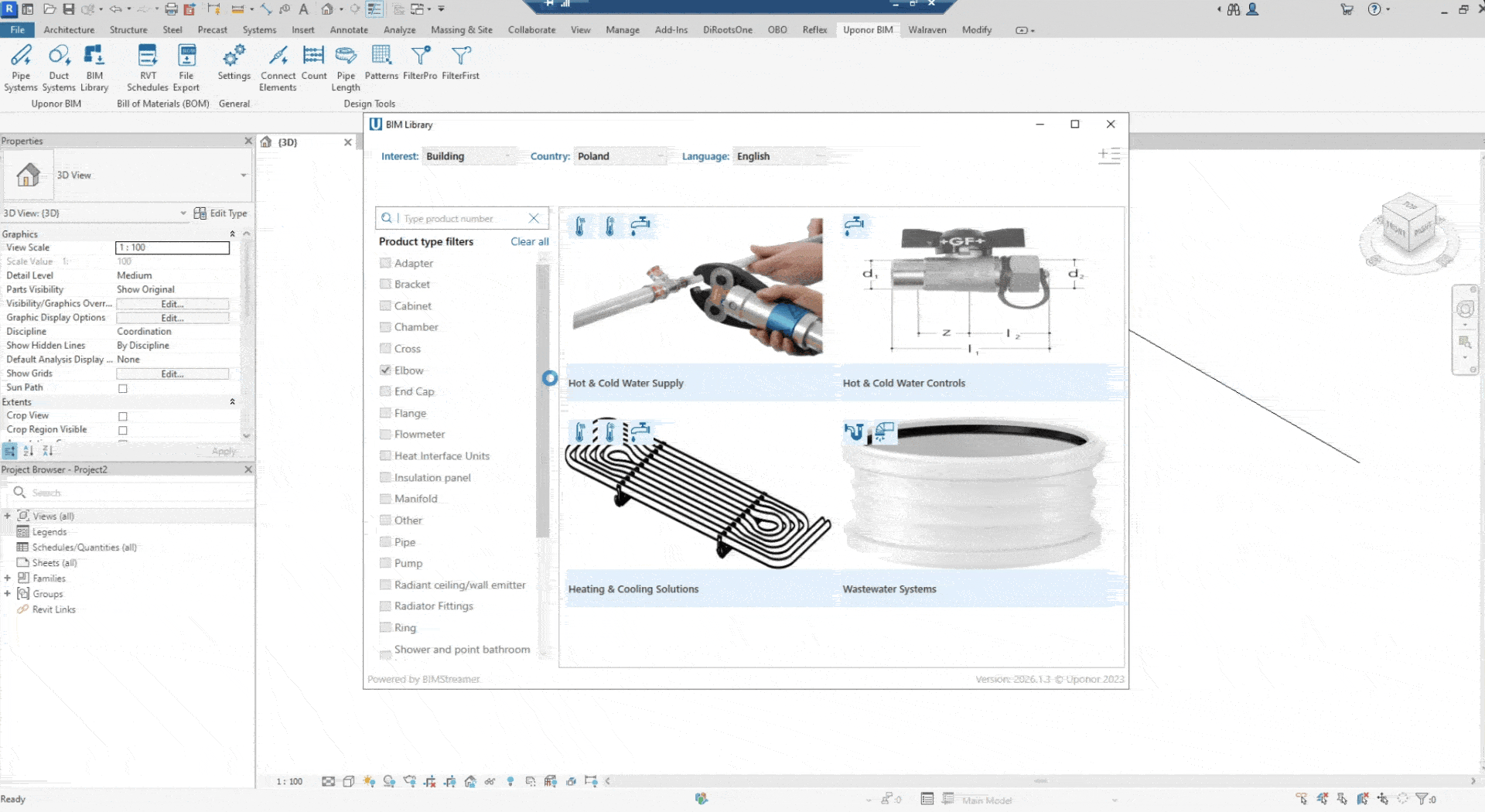Uncheck the Elbow product filter
Image resolution: width=1485 pixels, height=812 pixels.
pyautogui.click(x=386, y=370)
